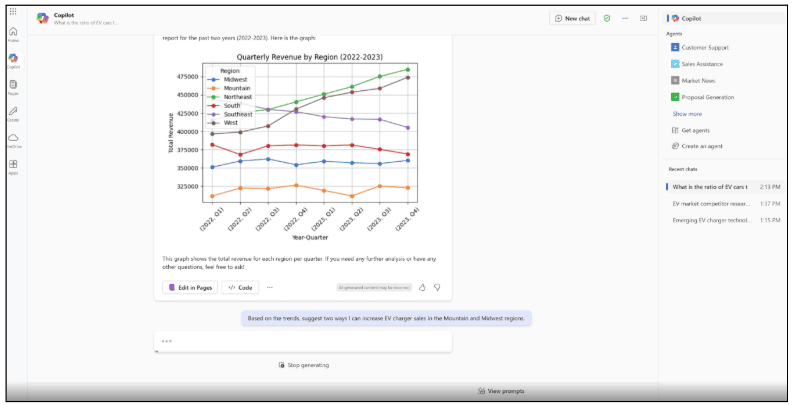Click the View prompts icon
Image resolution: width=794 pixels, height=405 pixels.
tap(482, 391)
